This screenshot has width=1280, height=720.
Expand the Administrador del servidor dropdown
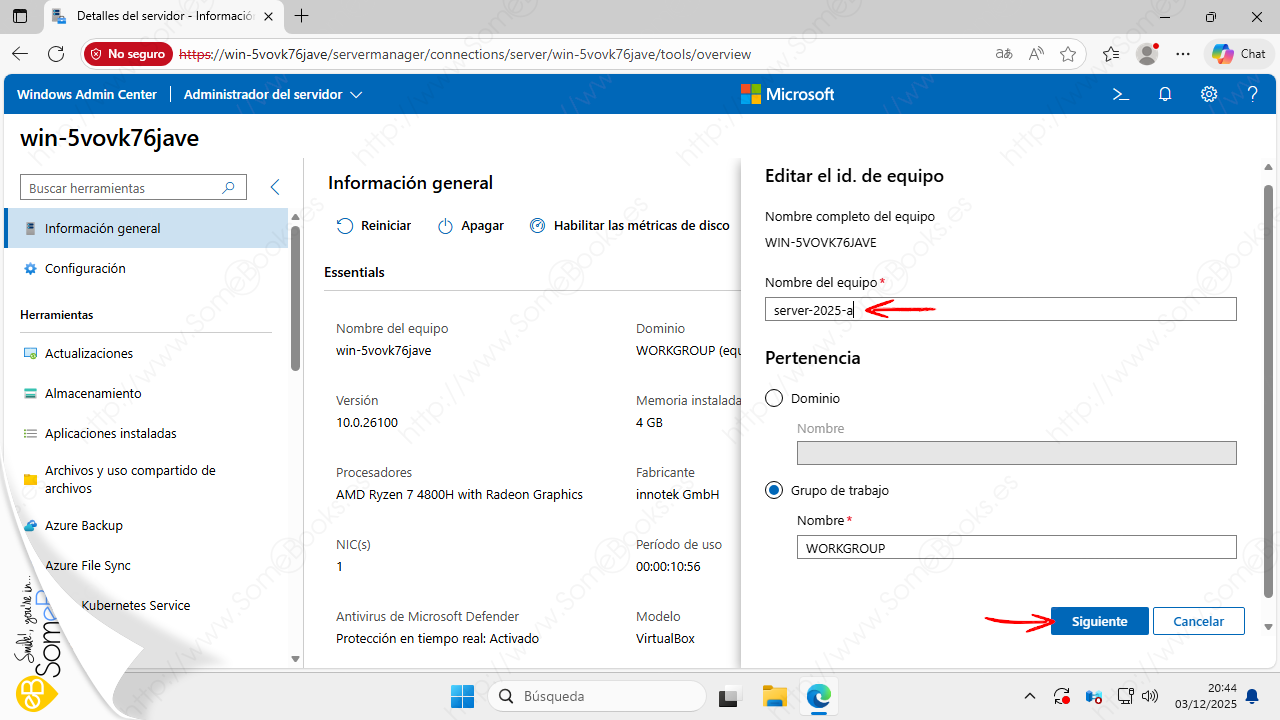tap(273, 94)
